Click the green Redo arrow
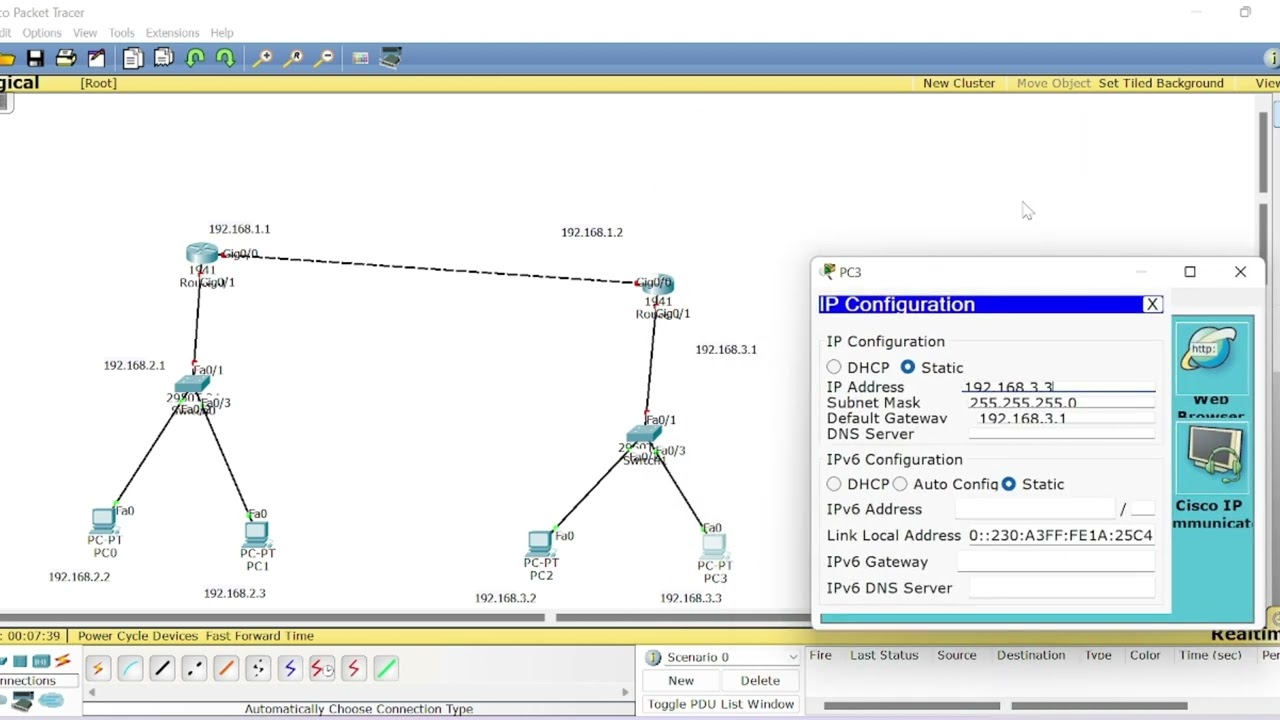The height and width of the screenshot is (720, 1280). pyautogui.click(x=226, y=59)
